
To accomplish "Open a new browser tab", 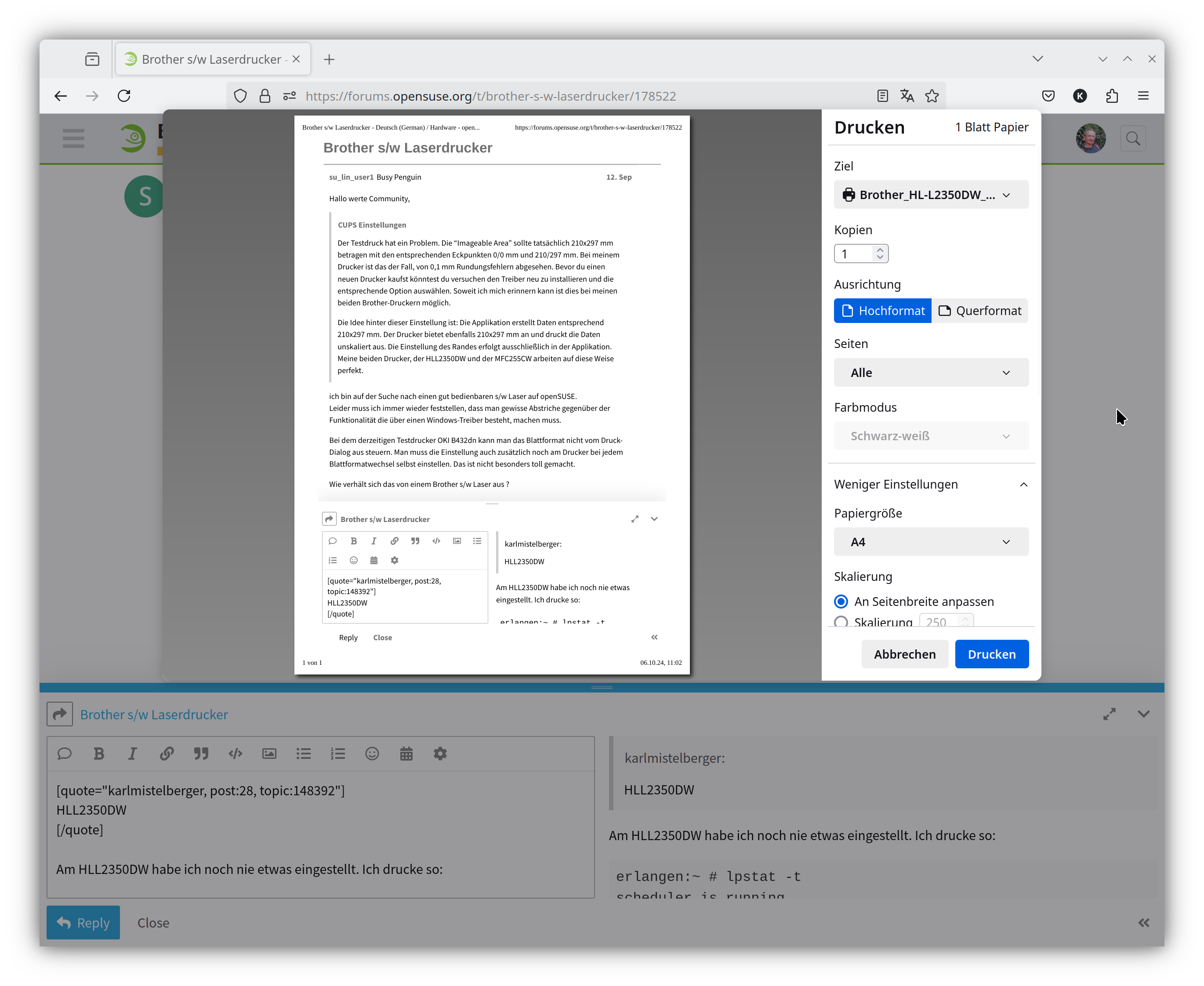I will 329,59.
